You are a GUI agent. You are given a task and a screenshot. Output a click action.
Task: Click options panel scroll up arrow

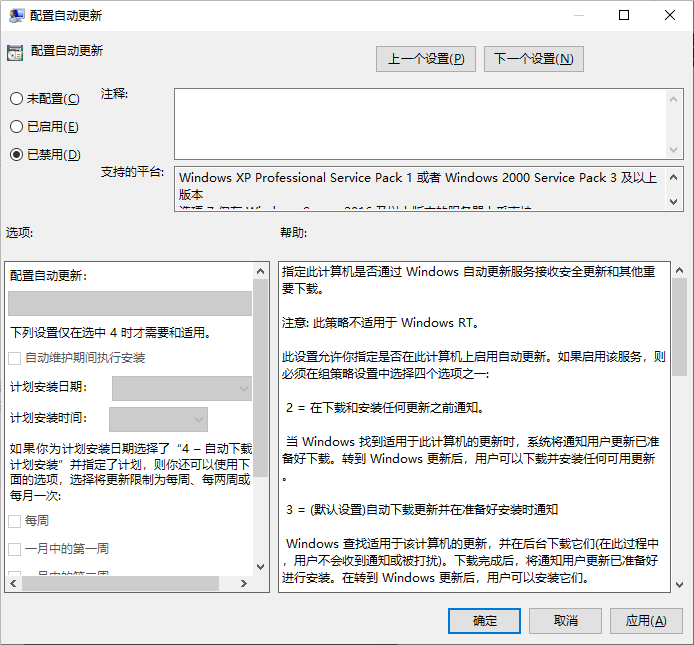261,271
